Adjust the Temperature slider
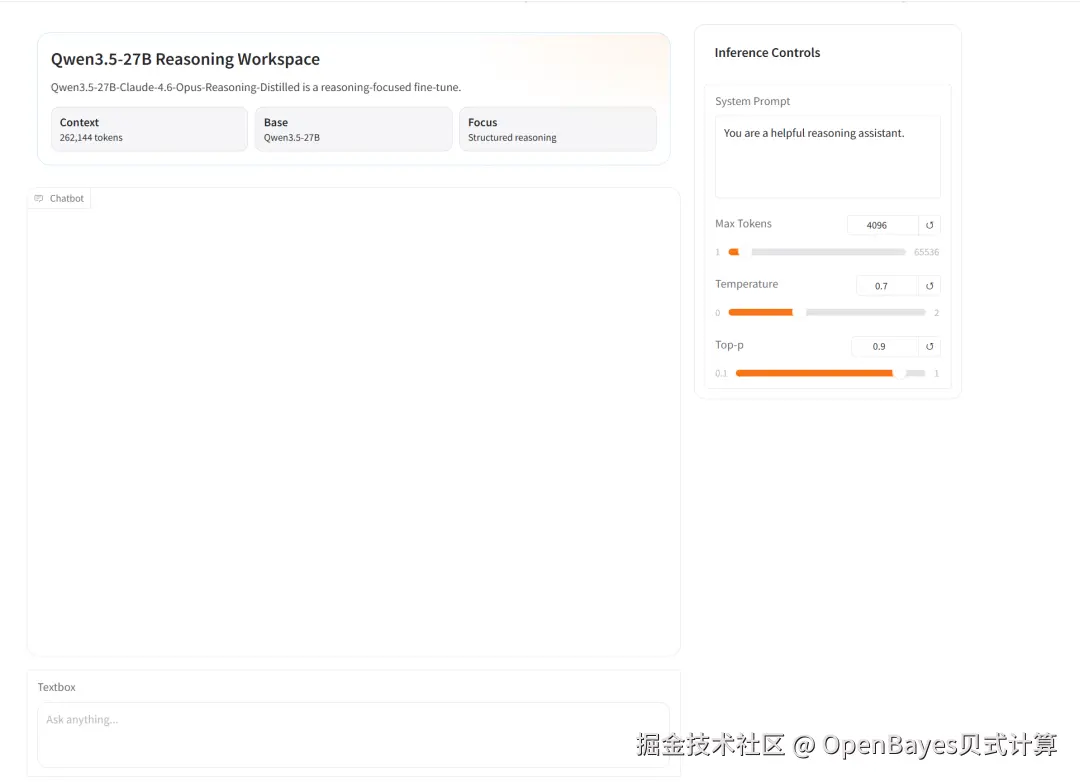The width and height of the screenshot is (1080, 782). (827, 313)
